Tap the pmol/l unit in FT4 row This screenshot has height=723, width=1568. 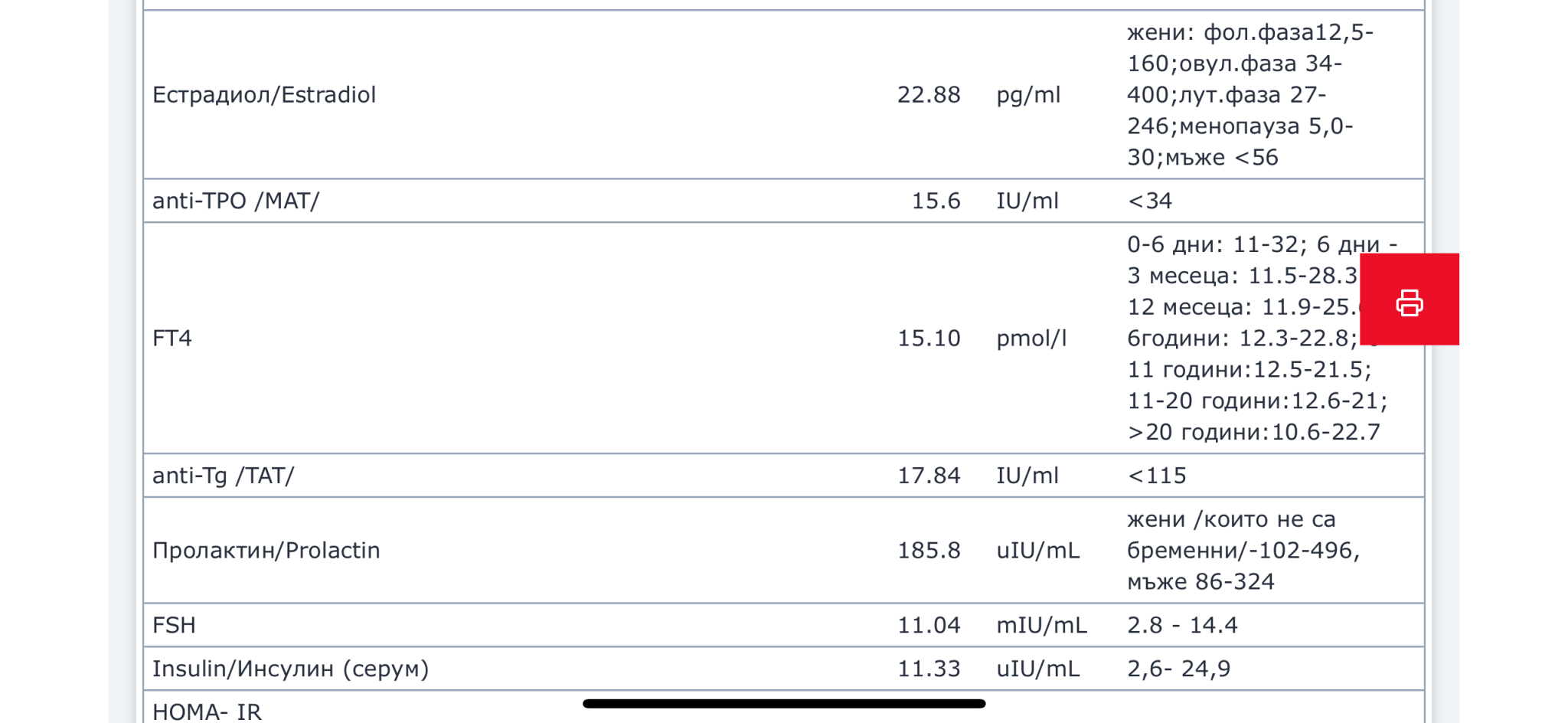click(1031, 338)
